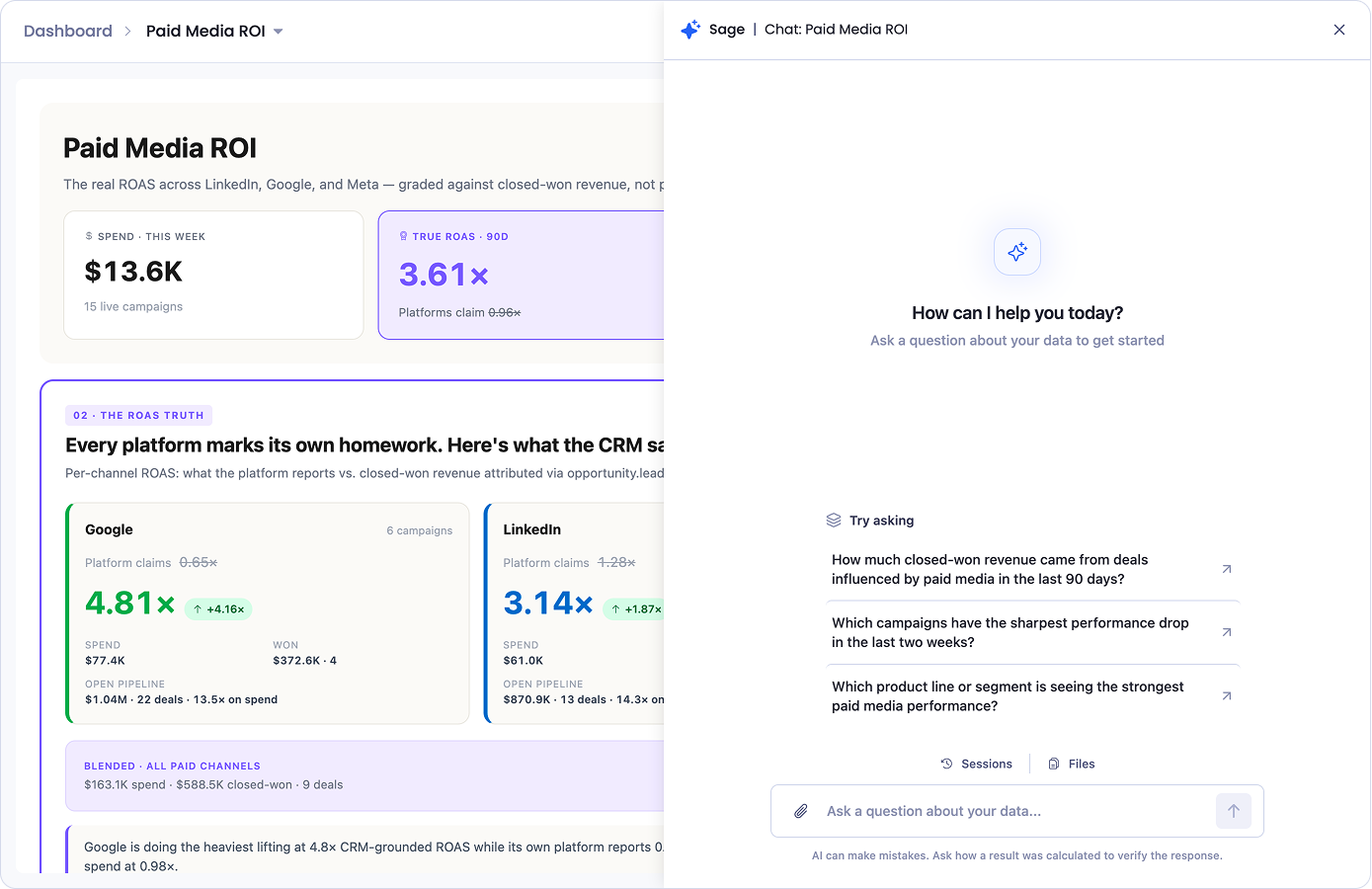Open the Spend This Week card

213,275
